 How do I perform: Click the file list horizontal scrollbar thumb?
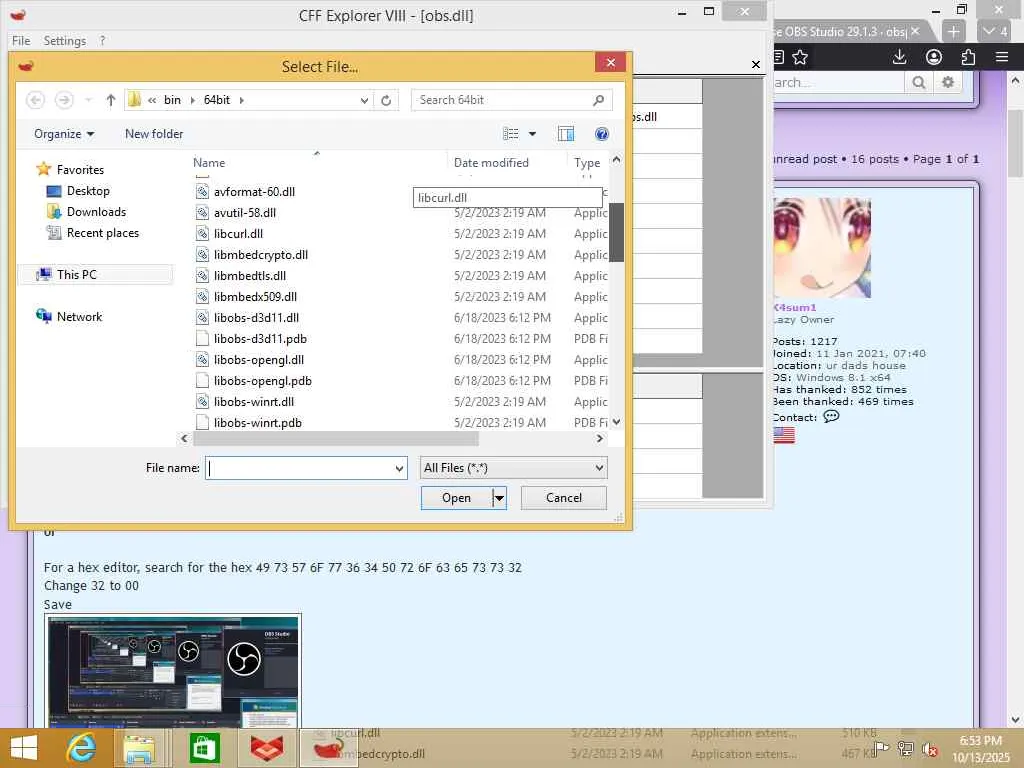click(x=336, y=439)
